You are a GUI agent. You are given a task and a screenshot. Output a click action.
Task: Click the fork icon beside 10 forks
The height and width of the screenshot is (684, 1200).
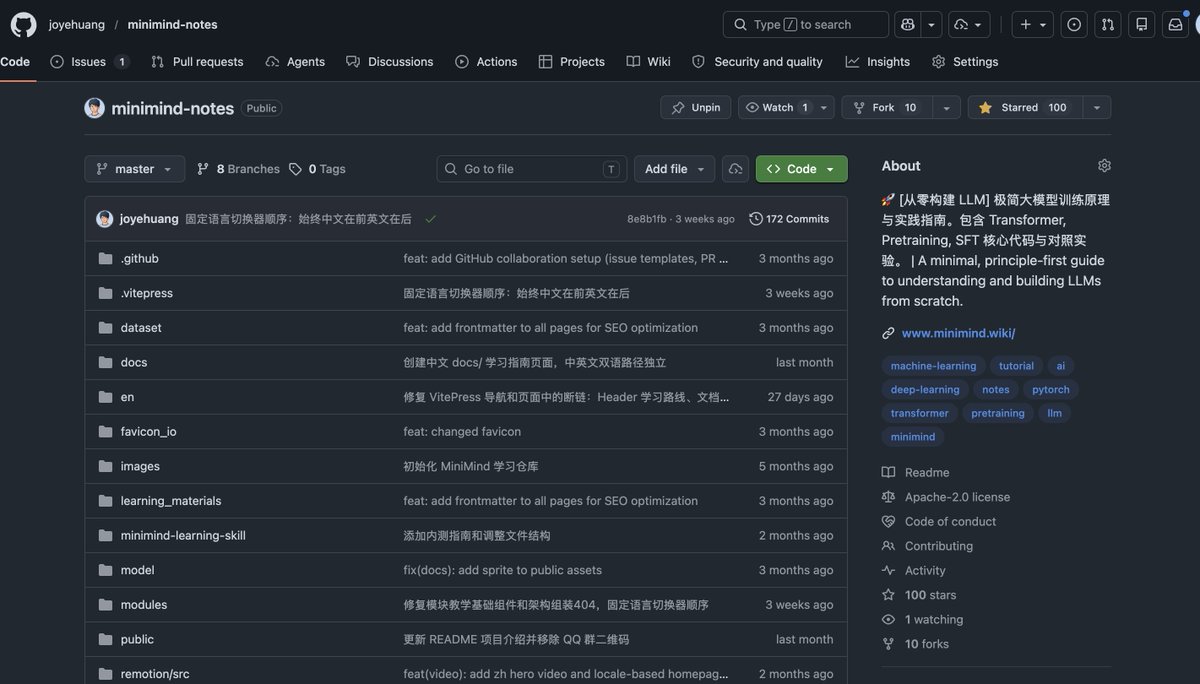point(888,644)
